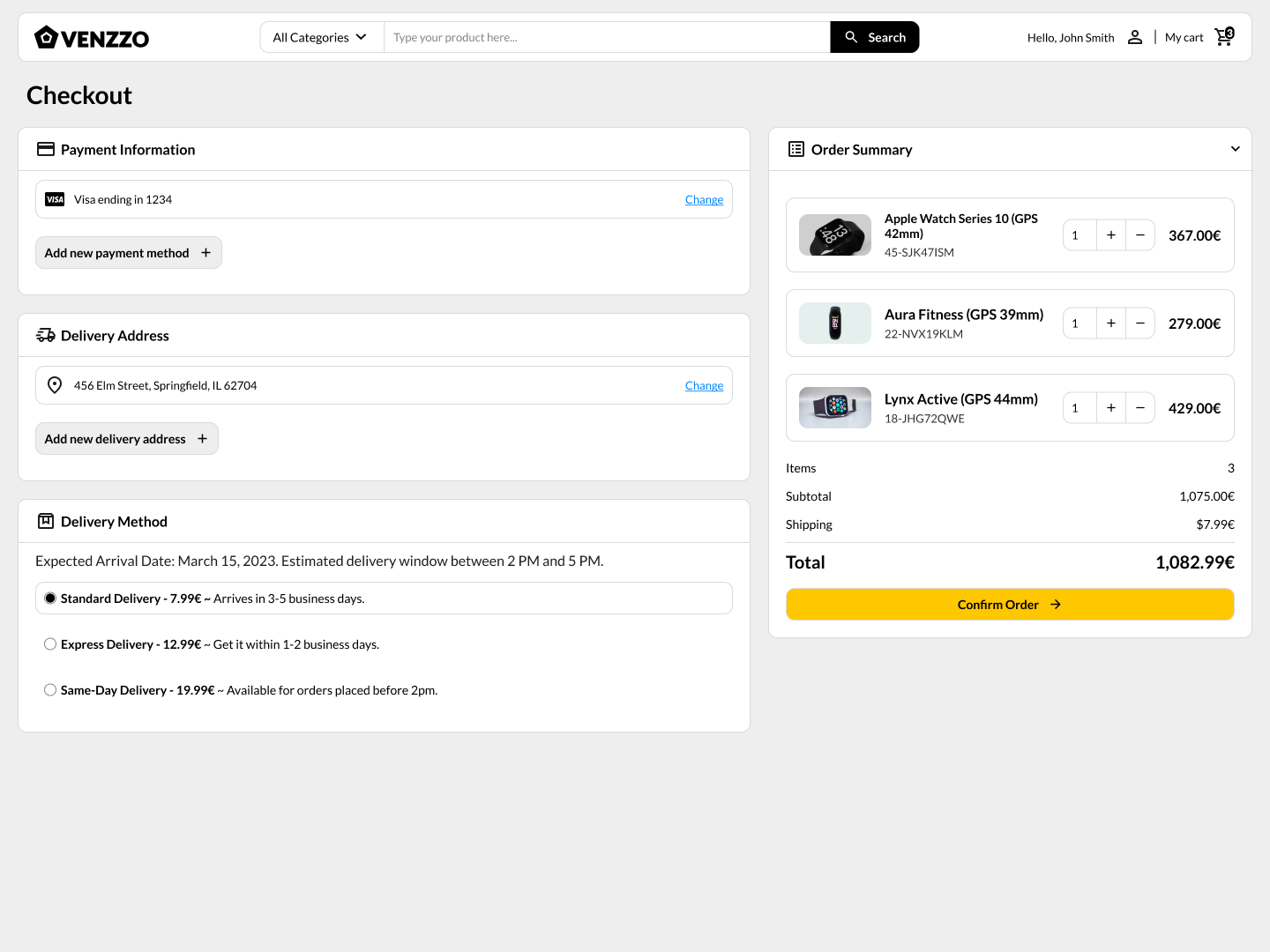Click Add new payment method button
This screenshot has width=1270, height=952.
pos(129,253)
